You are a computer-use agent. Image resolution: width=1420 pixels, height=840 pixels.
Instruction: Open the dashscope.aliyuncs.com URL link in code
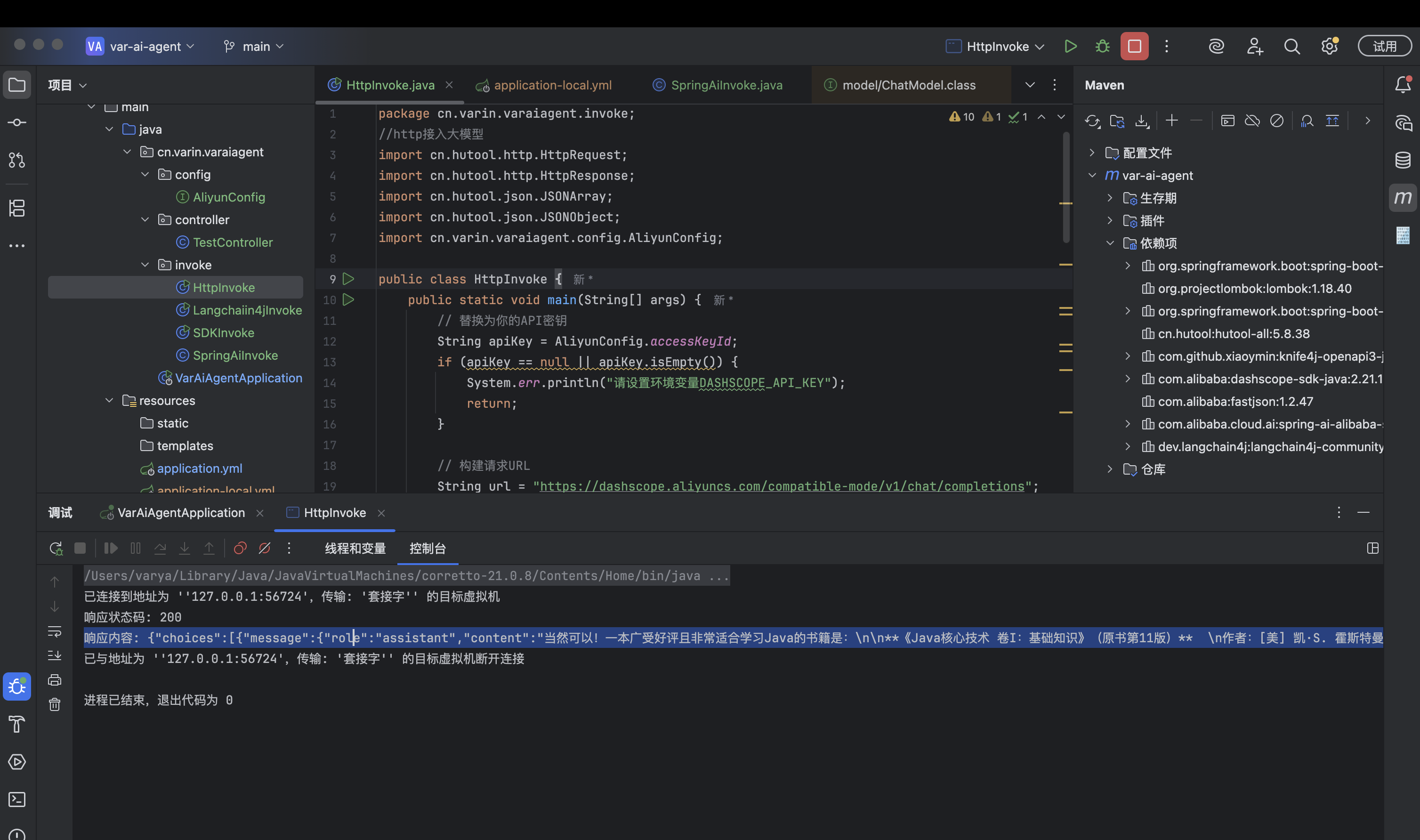[782, 486]
